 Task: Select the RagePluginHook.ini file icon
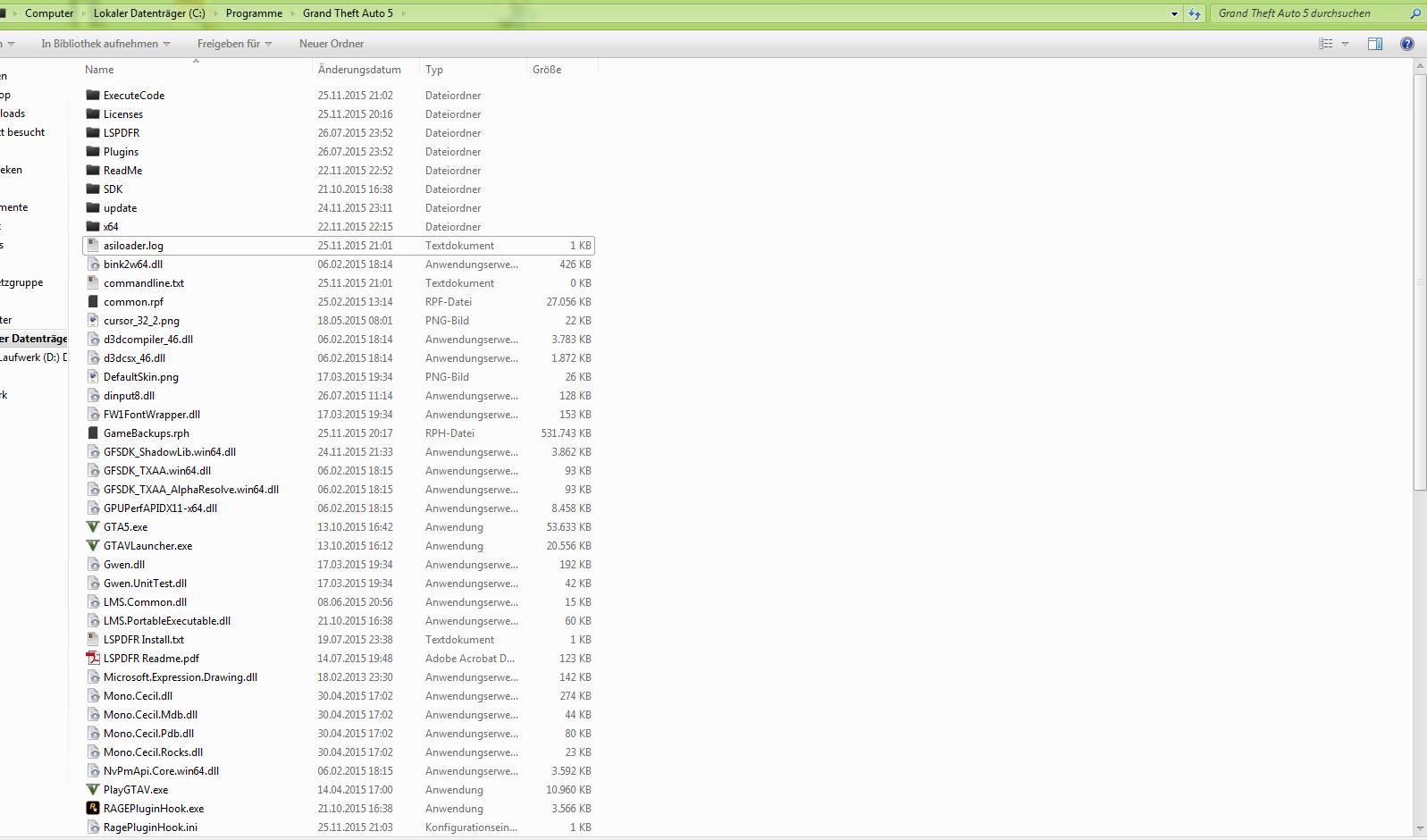(93, 827)
